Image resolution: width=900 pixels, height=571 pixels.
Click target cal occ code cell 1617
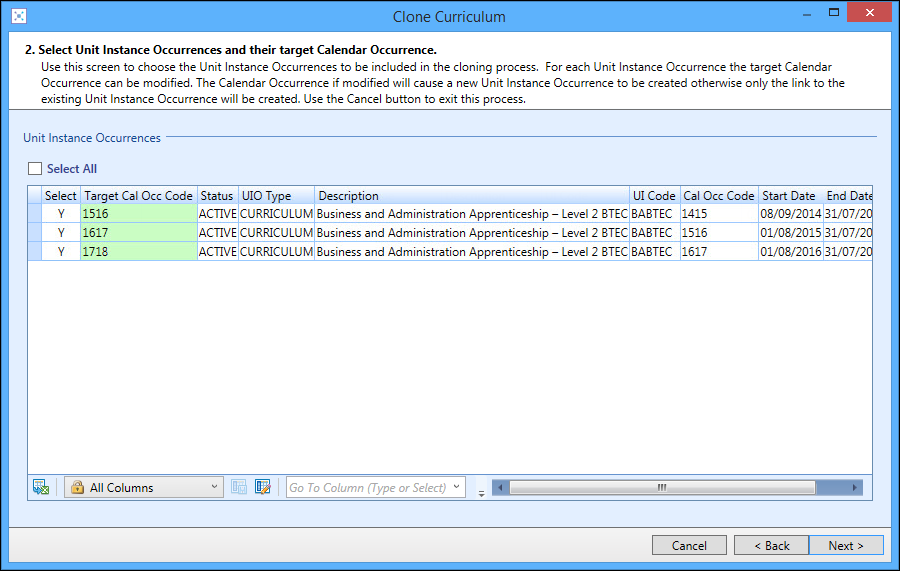139,232
